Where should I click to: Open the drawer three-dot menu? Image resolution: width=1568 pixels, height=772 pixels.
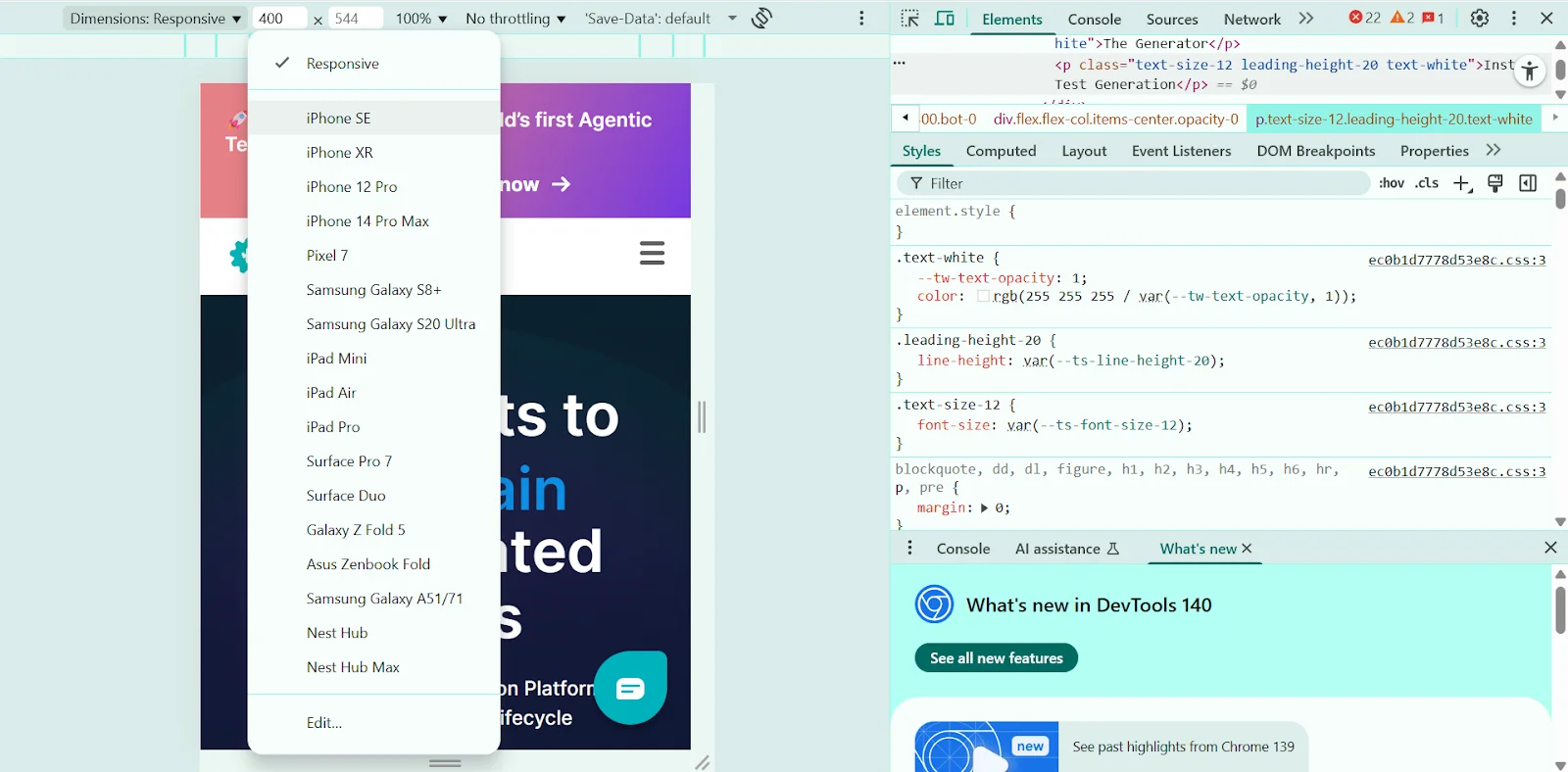(909, 548)
